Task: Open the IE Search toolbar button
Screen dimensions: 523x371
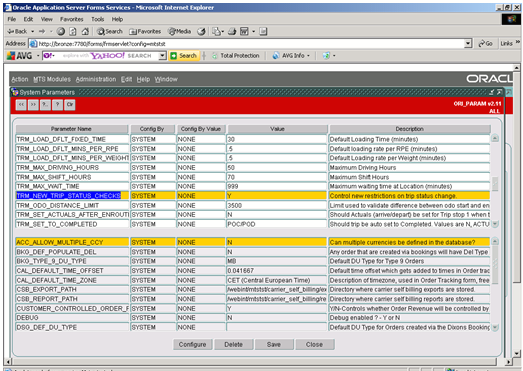Action: pos(110,31)
